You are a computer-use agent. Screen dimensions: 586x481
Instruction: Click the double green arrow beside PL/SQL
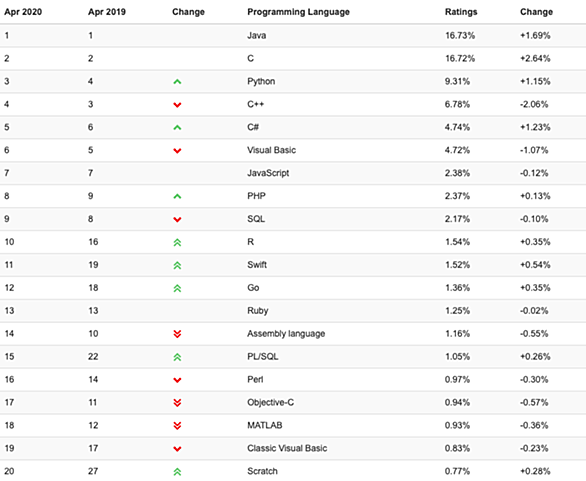pos(177,357)
